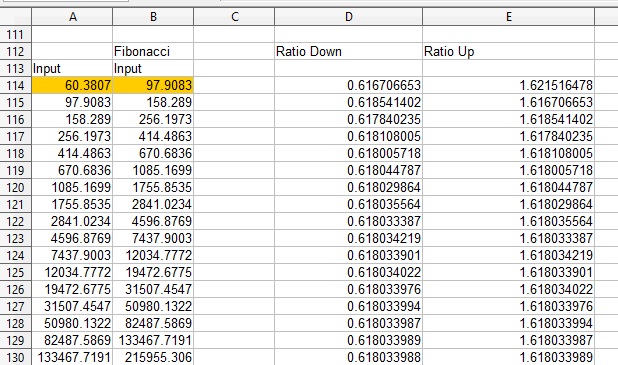Select cell 97.9083 in row 115
The height and width of the screenshot is (365, 618).
click(x=72, y=102)
